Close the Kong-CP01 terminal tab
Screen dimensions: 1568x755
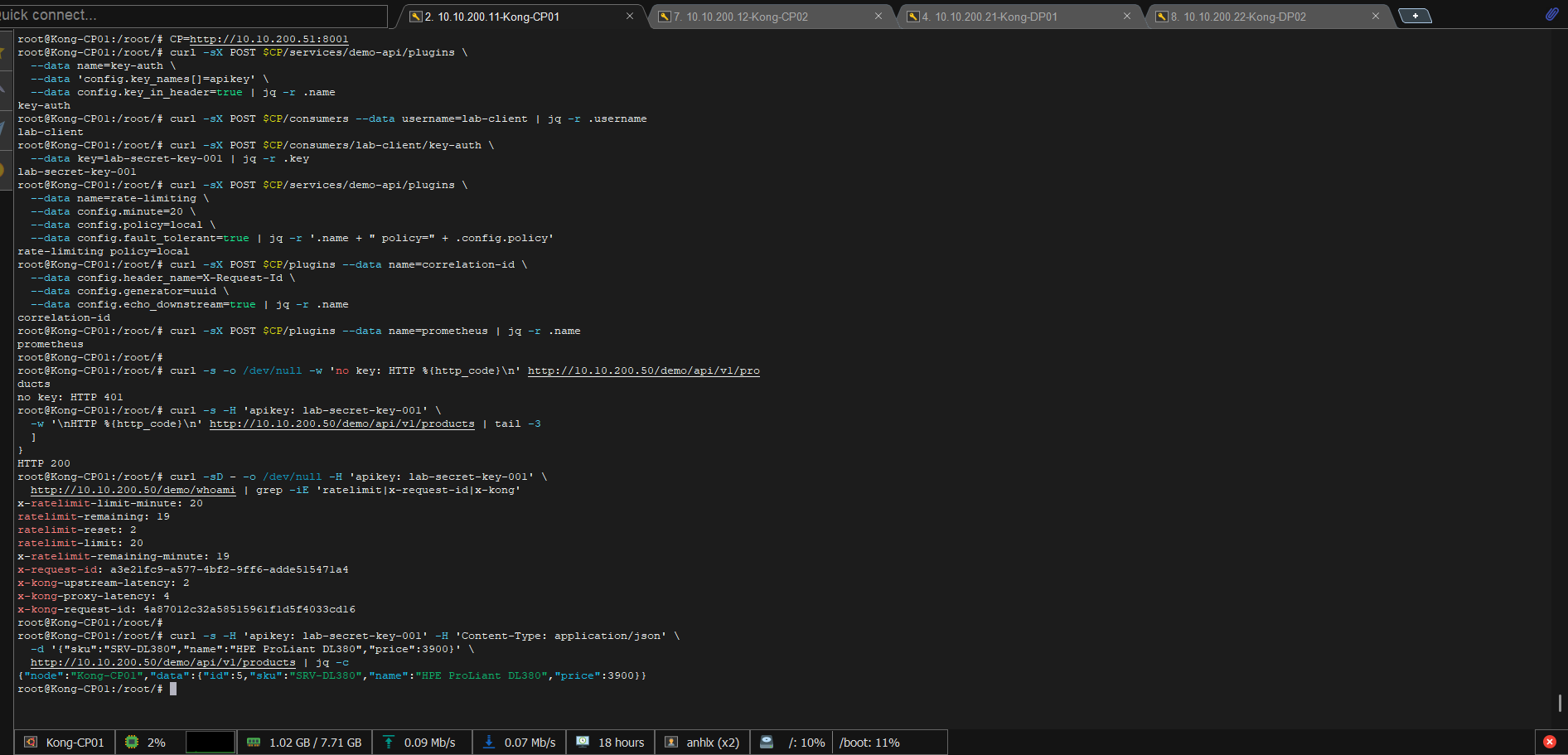630,16
